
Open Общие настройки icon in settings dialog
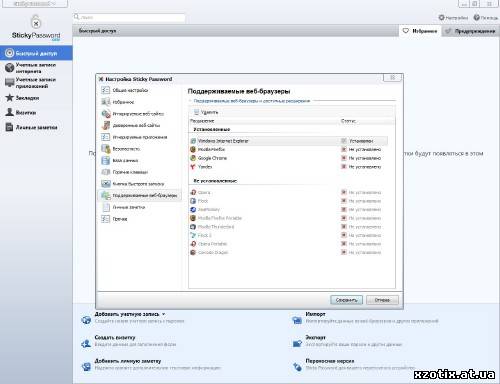pos(106,90)
